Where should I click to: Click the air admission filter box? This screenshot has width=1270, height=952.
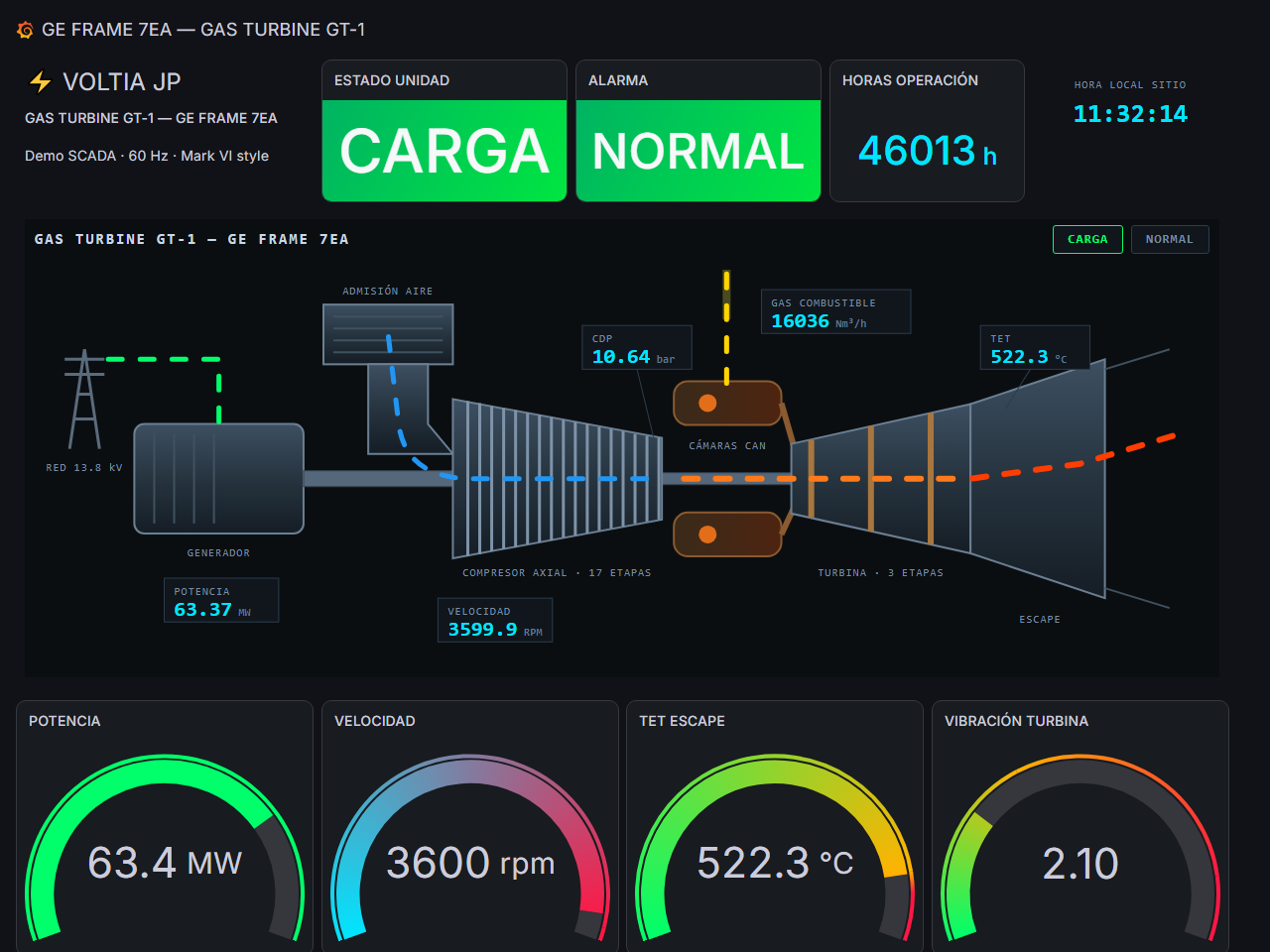pos(388,334)
